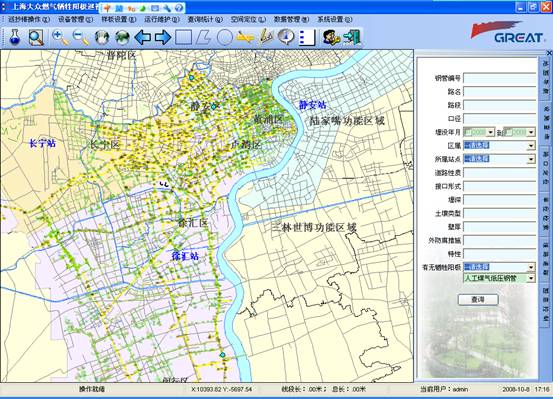Click the X/Y coordinate readout in status bar

pos(221,389)
